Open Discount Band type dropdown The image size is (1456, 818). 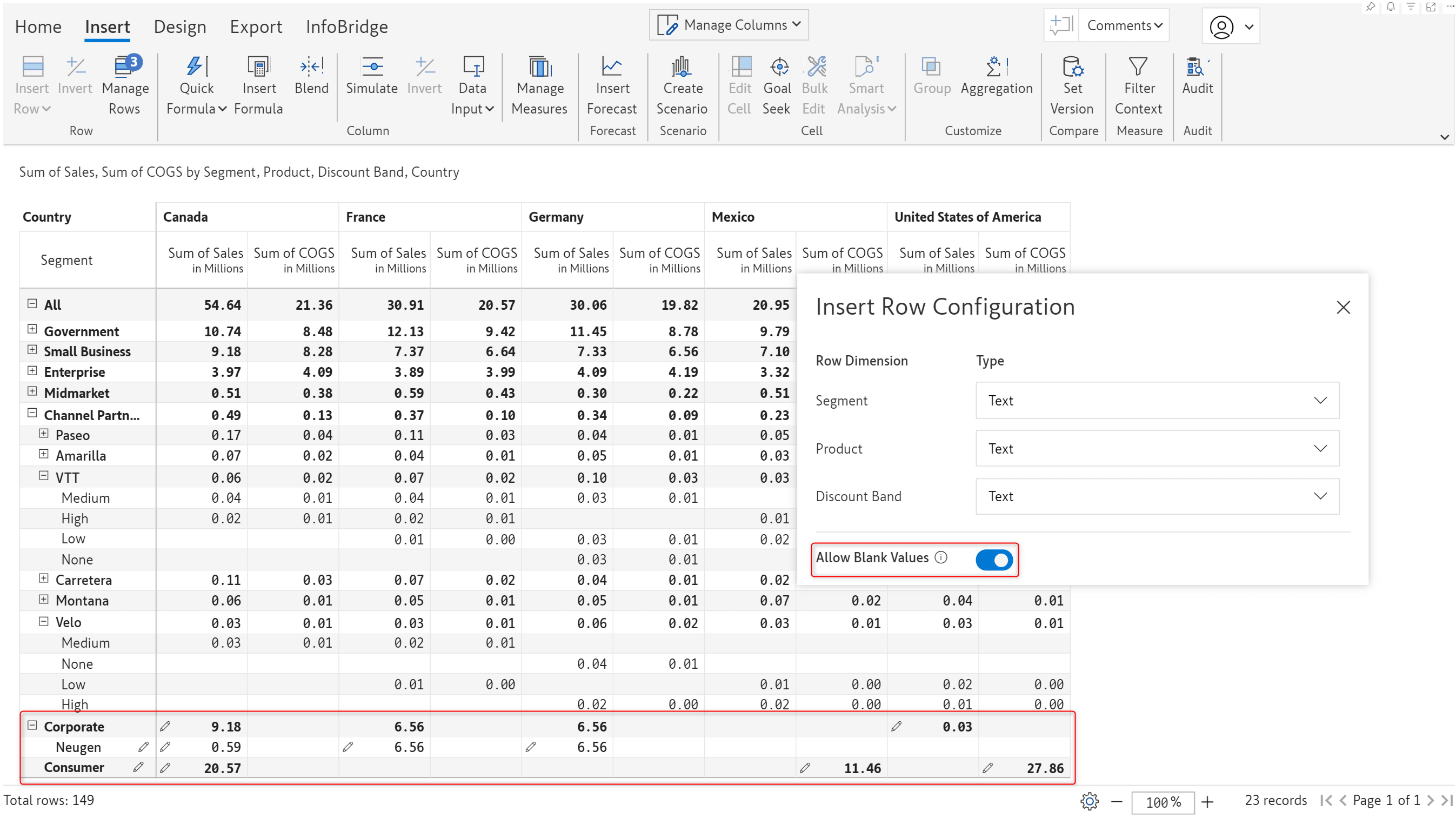(x=1157, y=496)
